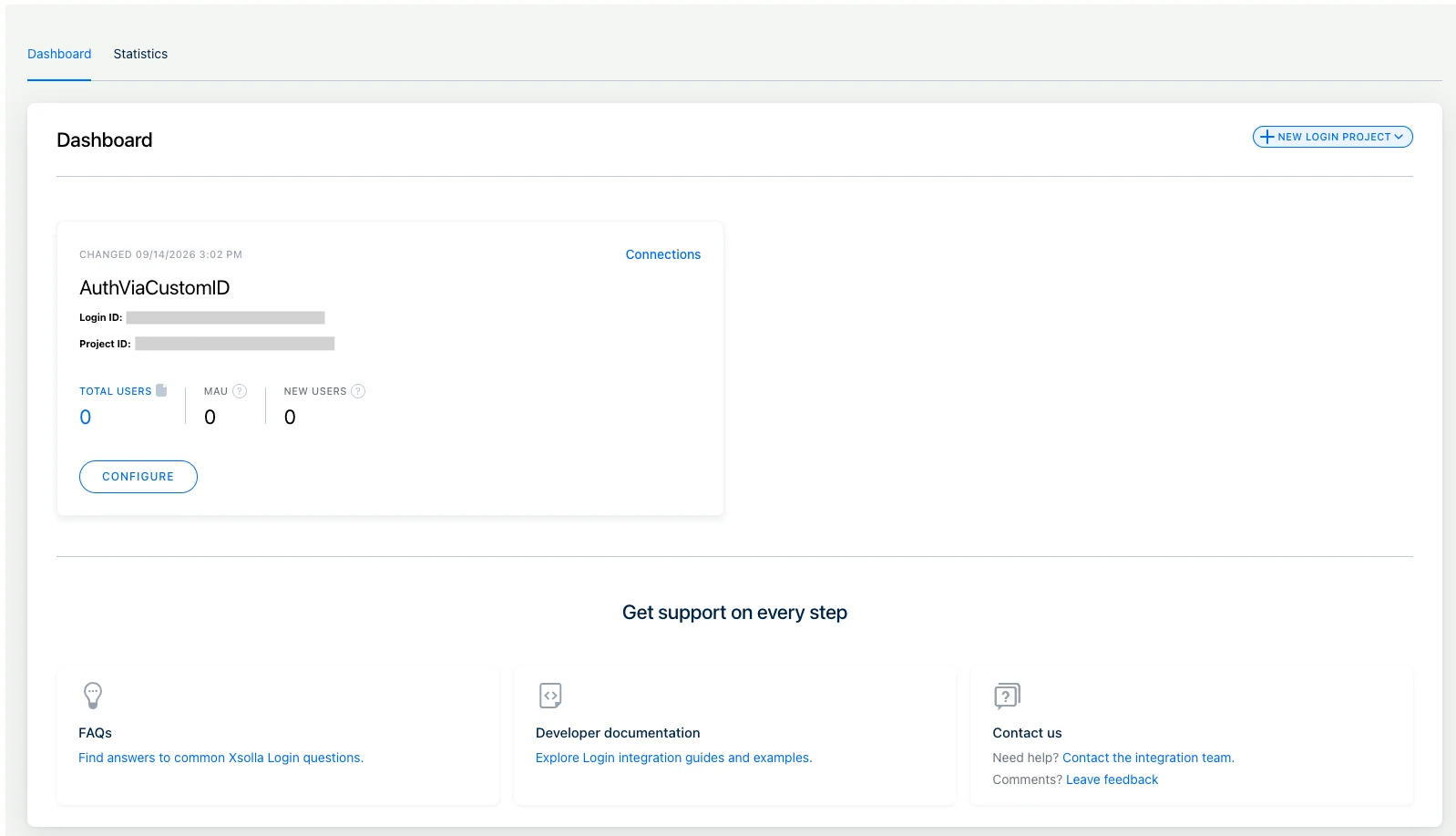Image resolution: width=1456 pixels, height=836 pixels.
Task: Click the Get support on every step heading
Action: point(734,613)
